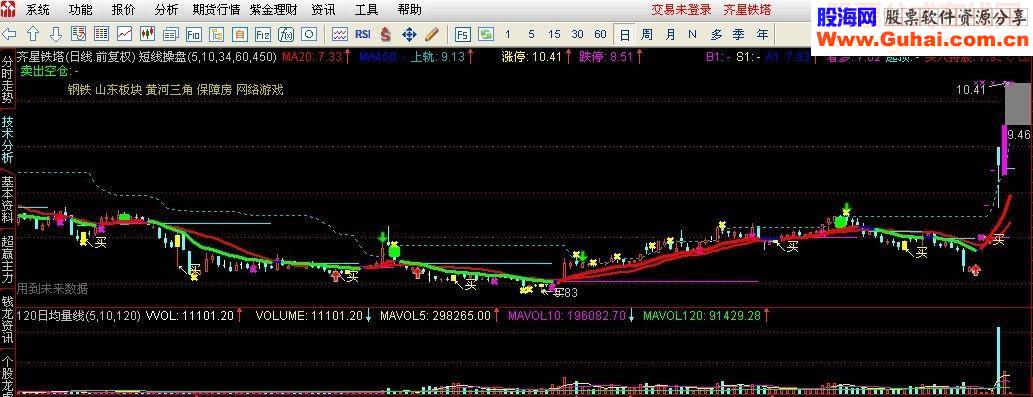Open the 功能 menu

(80, 10)
